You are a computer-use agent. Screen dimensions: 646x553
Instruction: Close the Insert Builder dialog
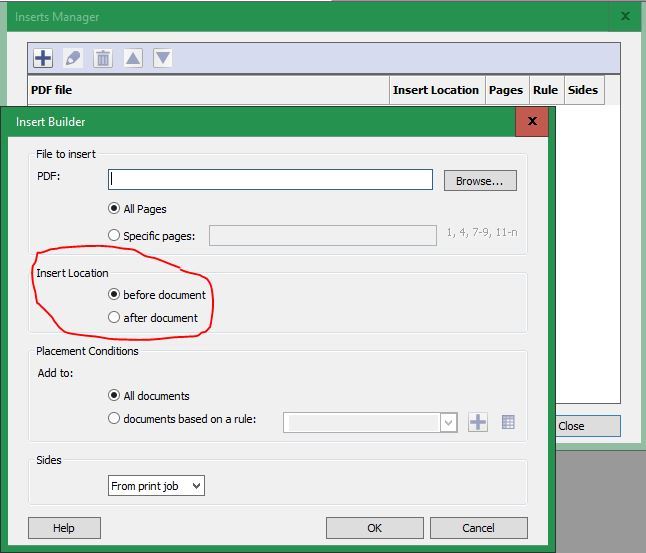click(x=532, y=122)
